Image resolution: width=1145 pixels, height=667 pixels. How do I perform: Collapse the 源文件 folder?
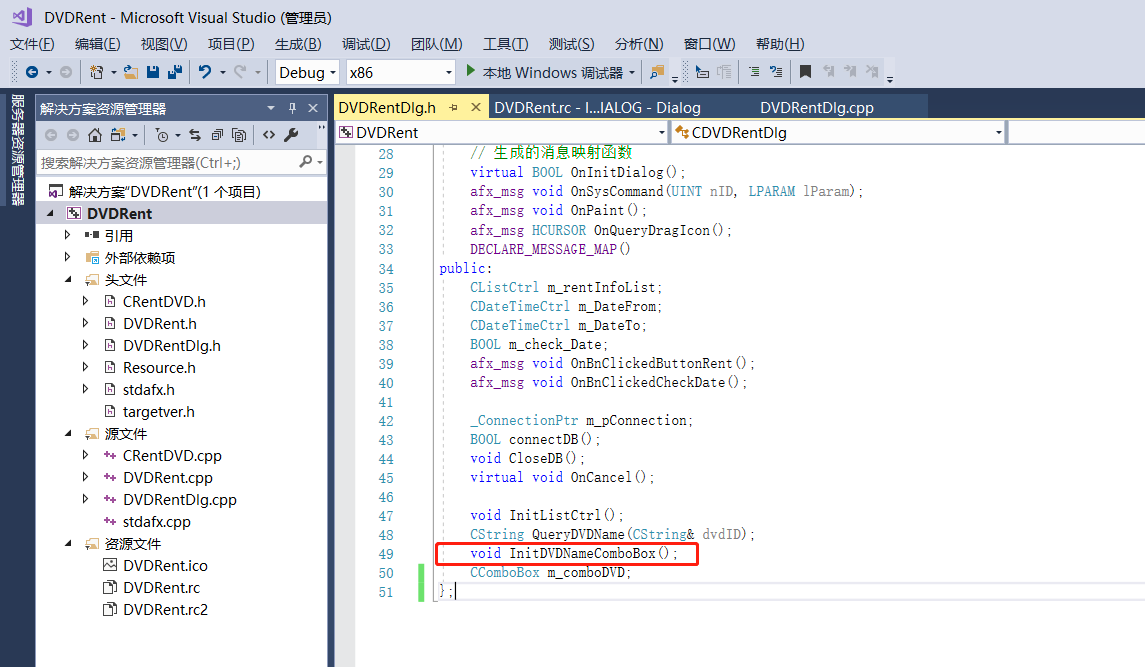point(68,433)
